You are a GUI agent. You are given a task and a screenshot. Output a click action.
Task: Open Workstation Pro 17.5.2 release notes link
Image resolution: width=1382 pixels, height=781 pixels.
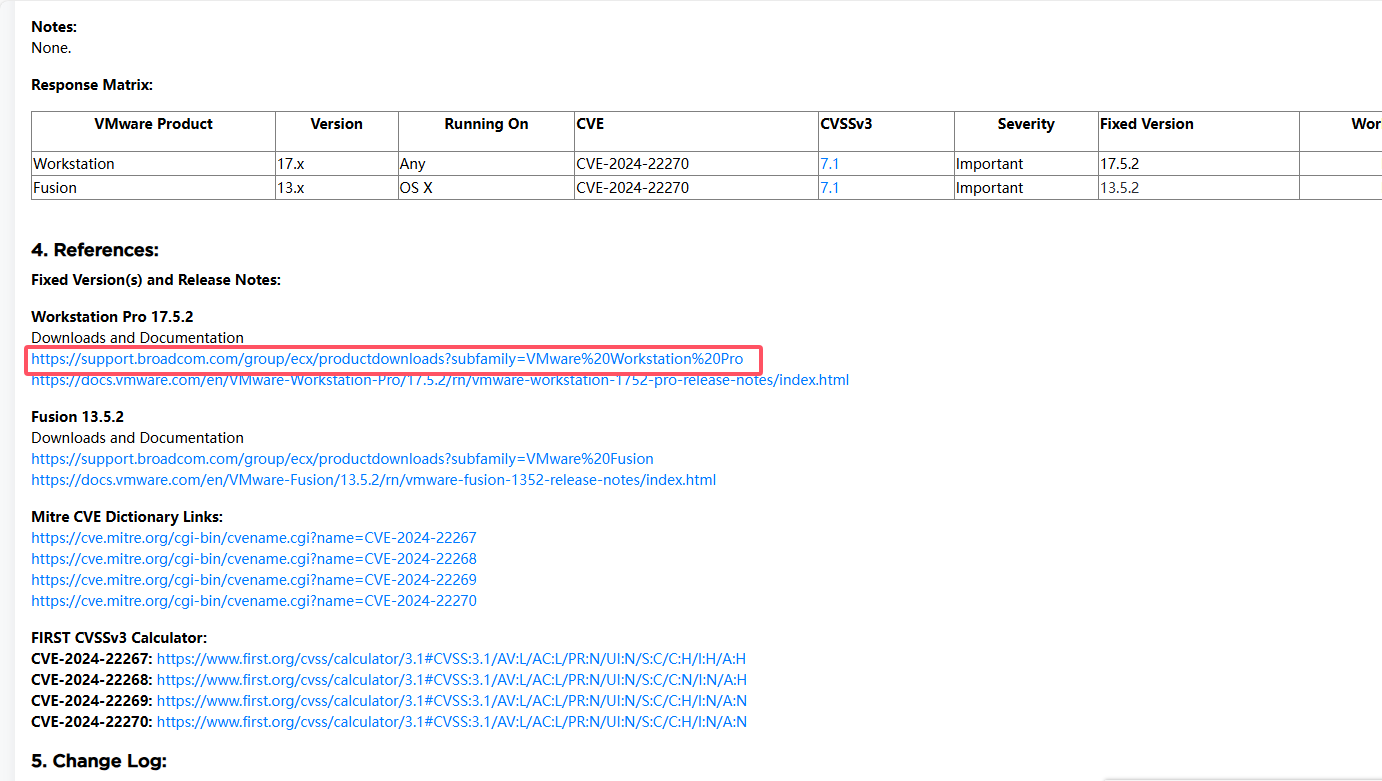[x=440, y=380]
